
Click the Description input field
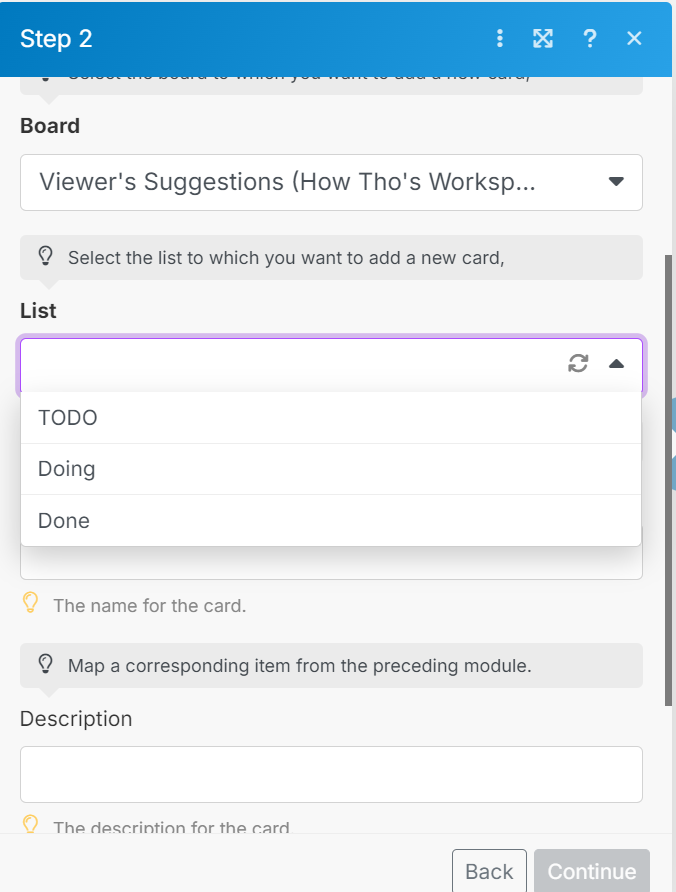coord(331,774)
